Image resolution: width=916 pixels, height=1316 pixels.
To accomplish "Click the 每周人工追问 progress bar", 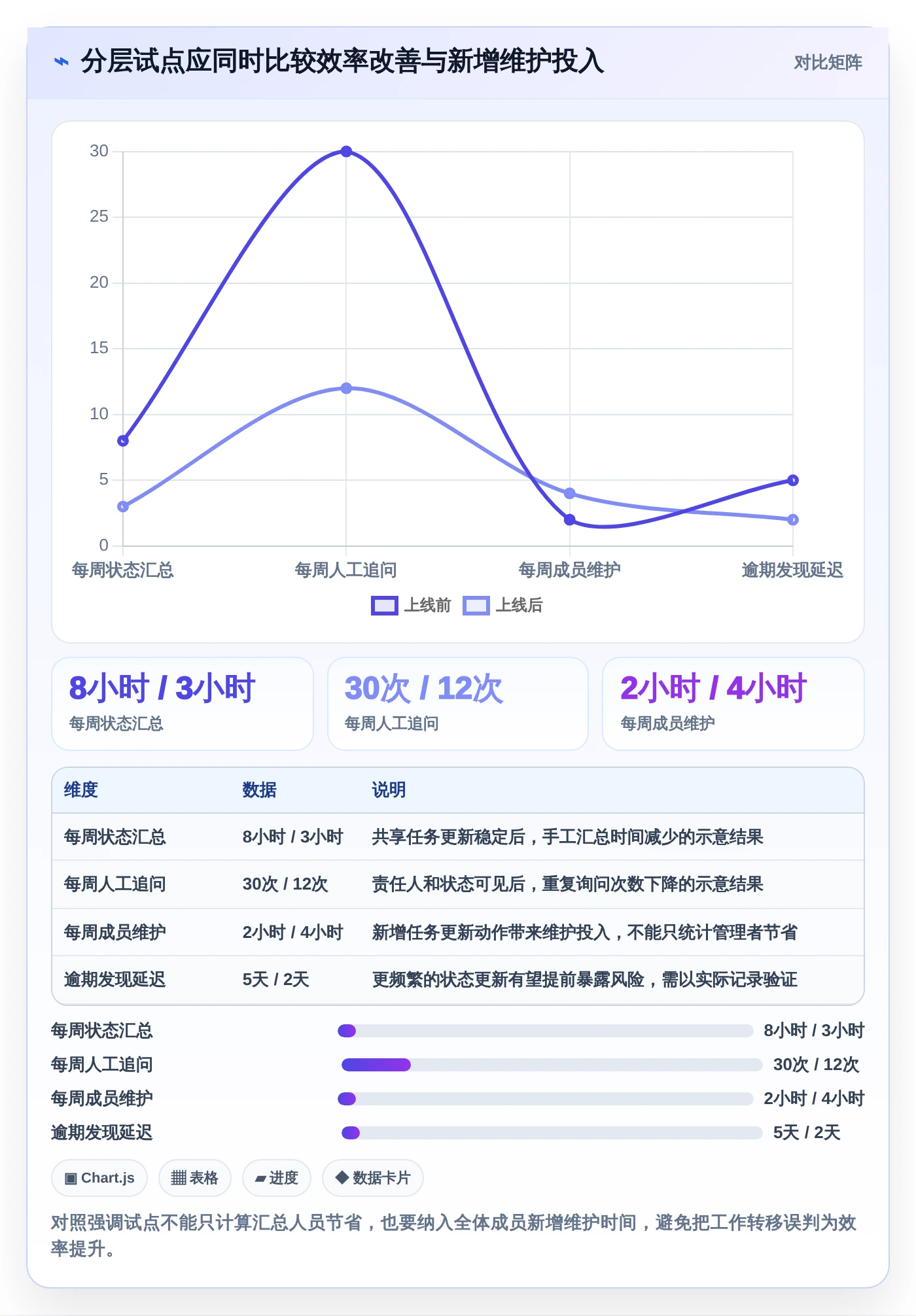I will (552, 1065).
